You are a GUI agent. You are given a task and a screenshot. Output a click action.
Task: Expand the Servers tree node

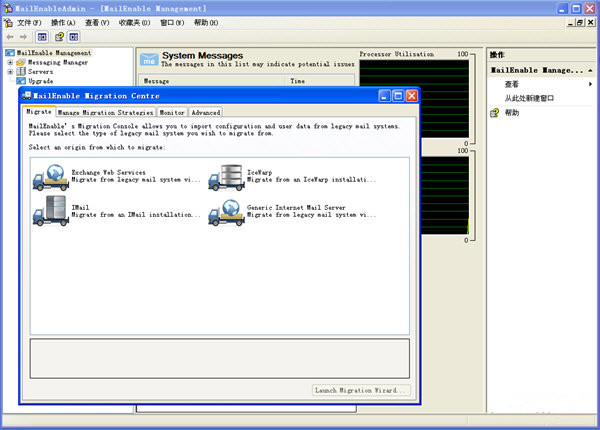tap(10, 72)
